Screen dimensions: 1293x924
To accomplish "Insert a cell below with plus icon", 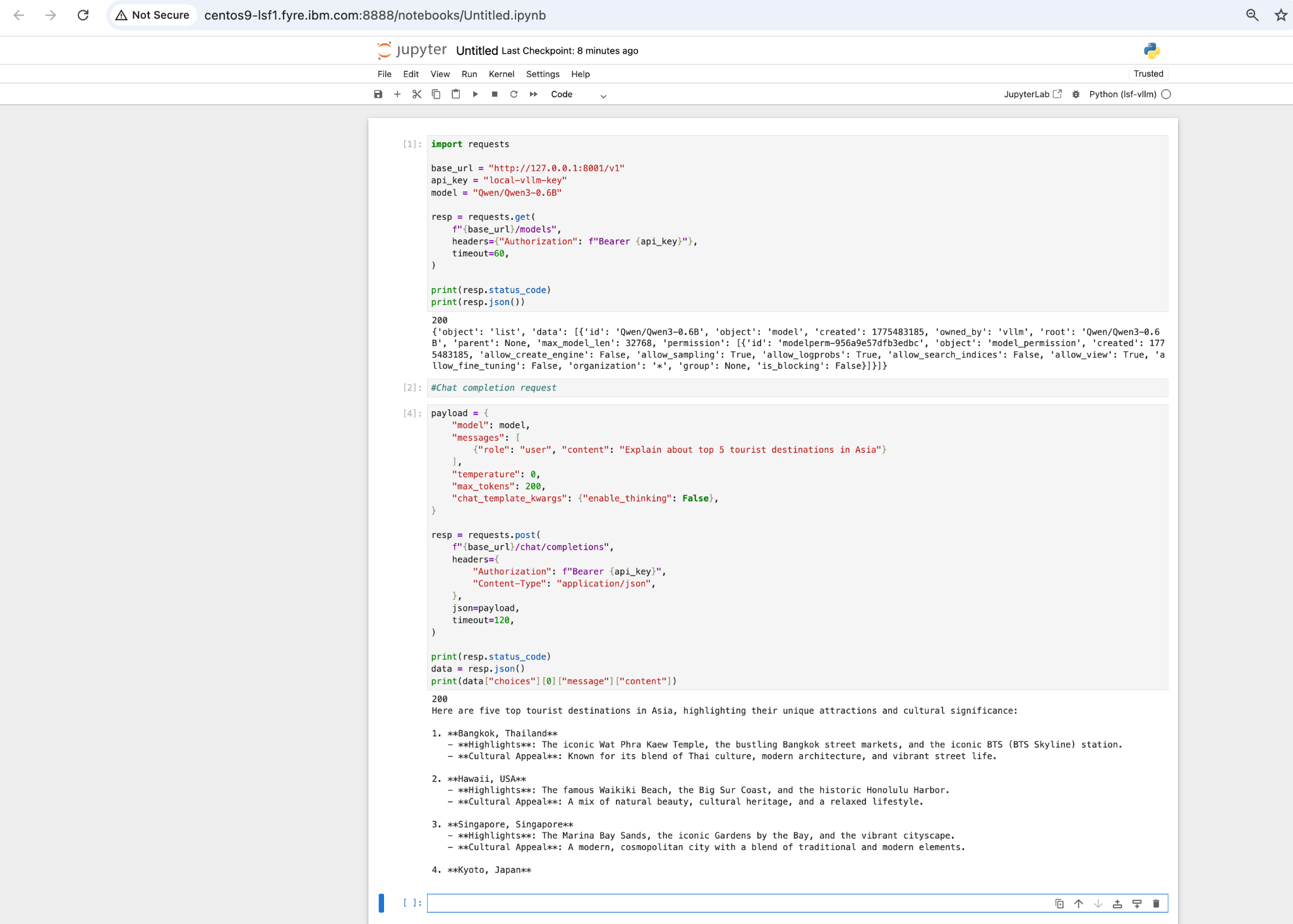I will point(397,94).
